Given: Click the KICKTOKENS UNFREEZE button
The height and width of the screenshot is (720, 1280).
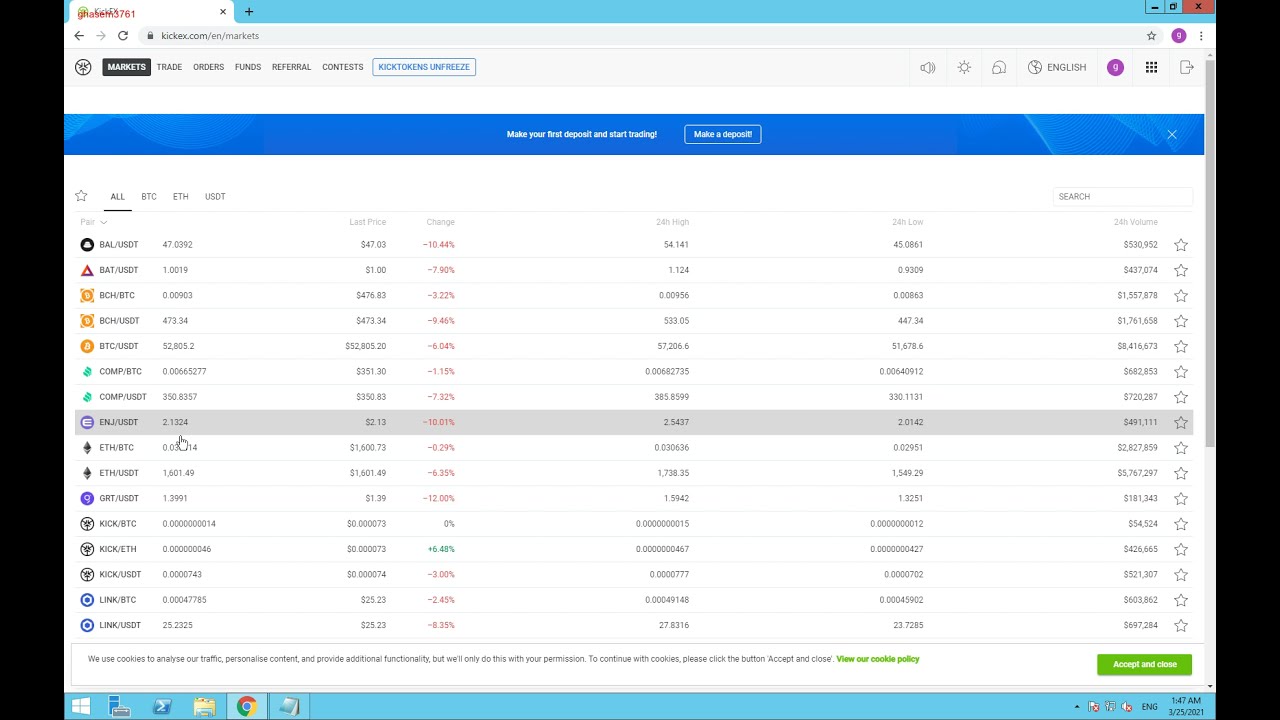Looking at the screenshot, I should (424, 67).
